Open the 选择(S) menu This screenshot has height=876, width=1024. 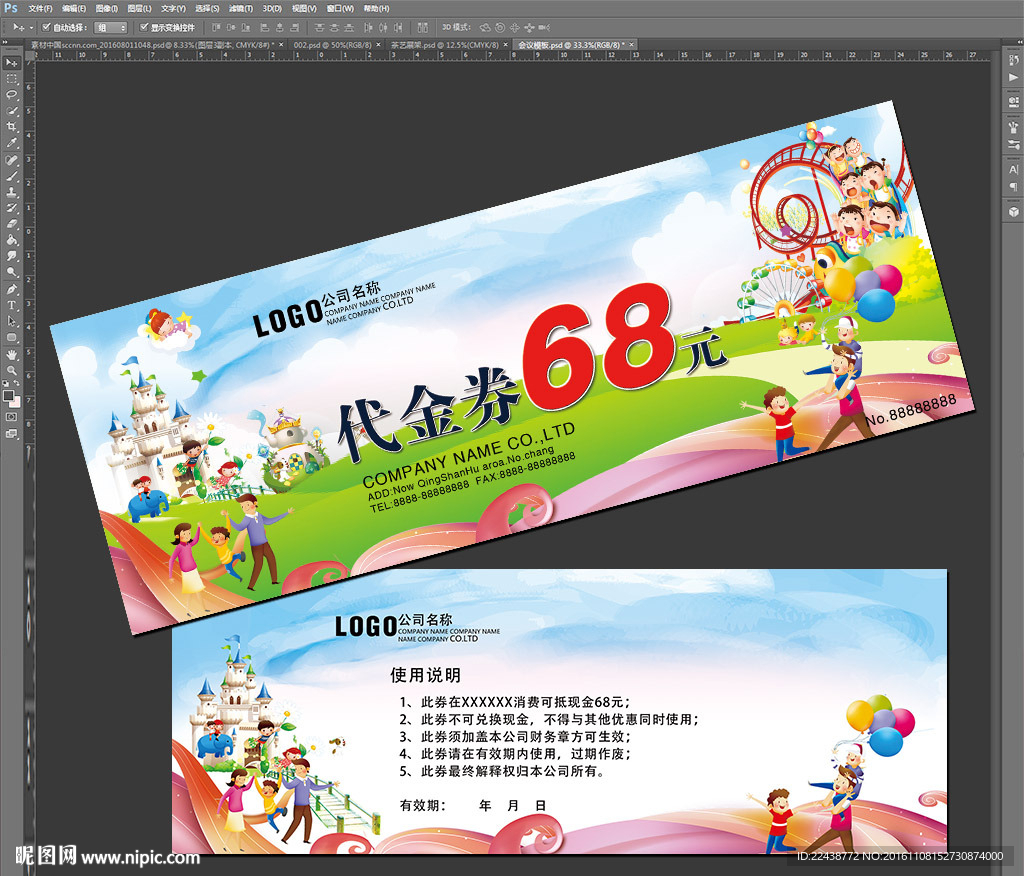208,8
